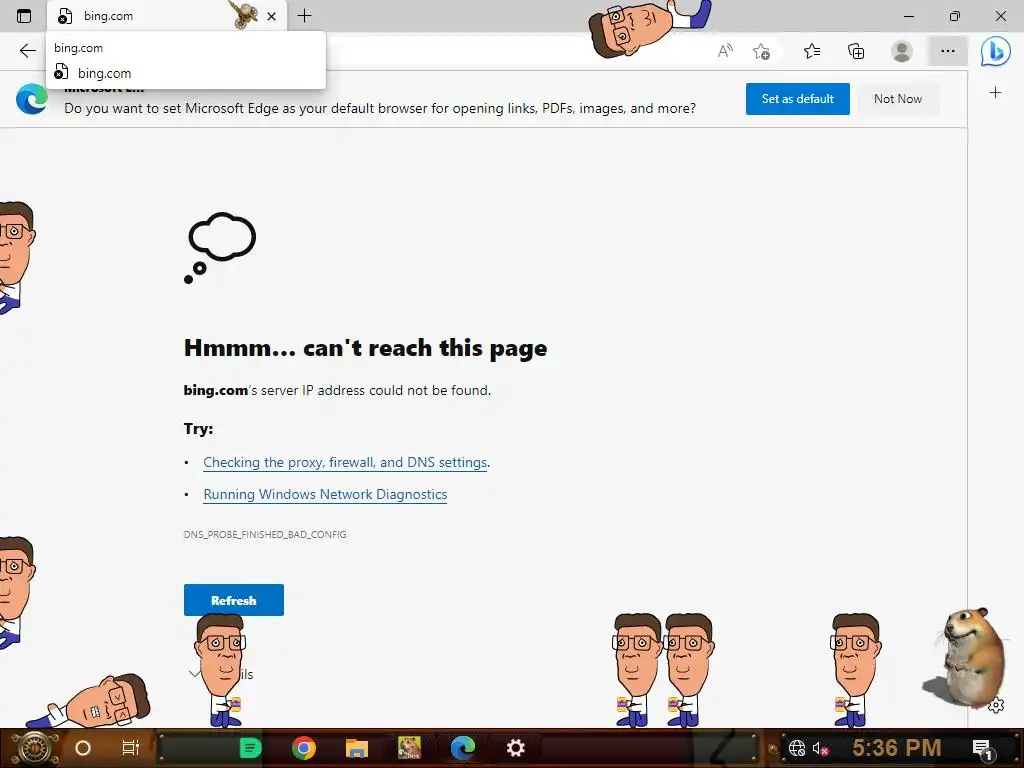Image resolution: width=1024 pixels, height=768 pixels.
Task: Click the 5:36 PM clock
Action: click(897, 748)
